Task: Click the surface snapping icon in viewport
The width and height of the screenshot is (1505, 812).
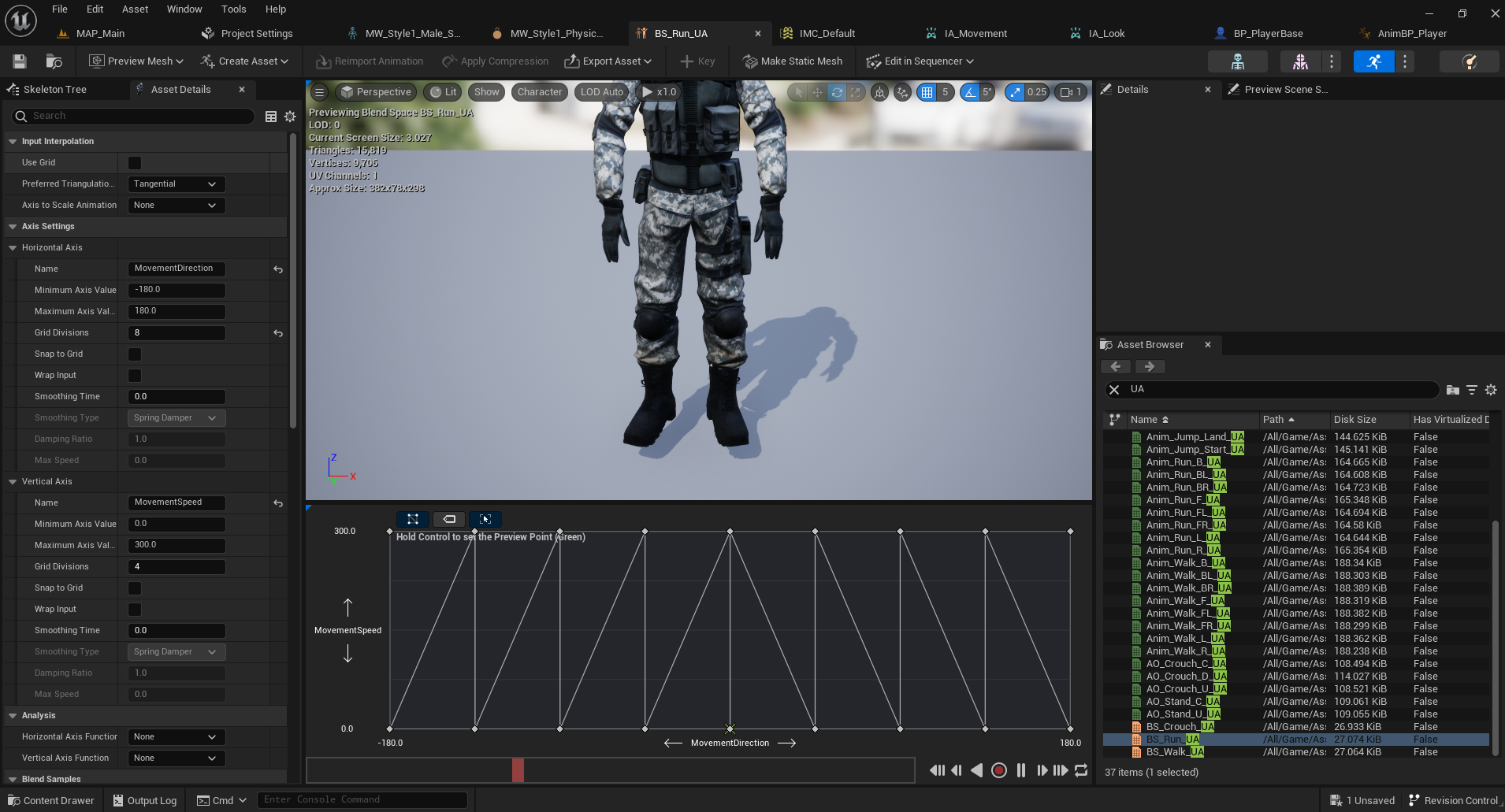Action: [x=902, y=92]
